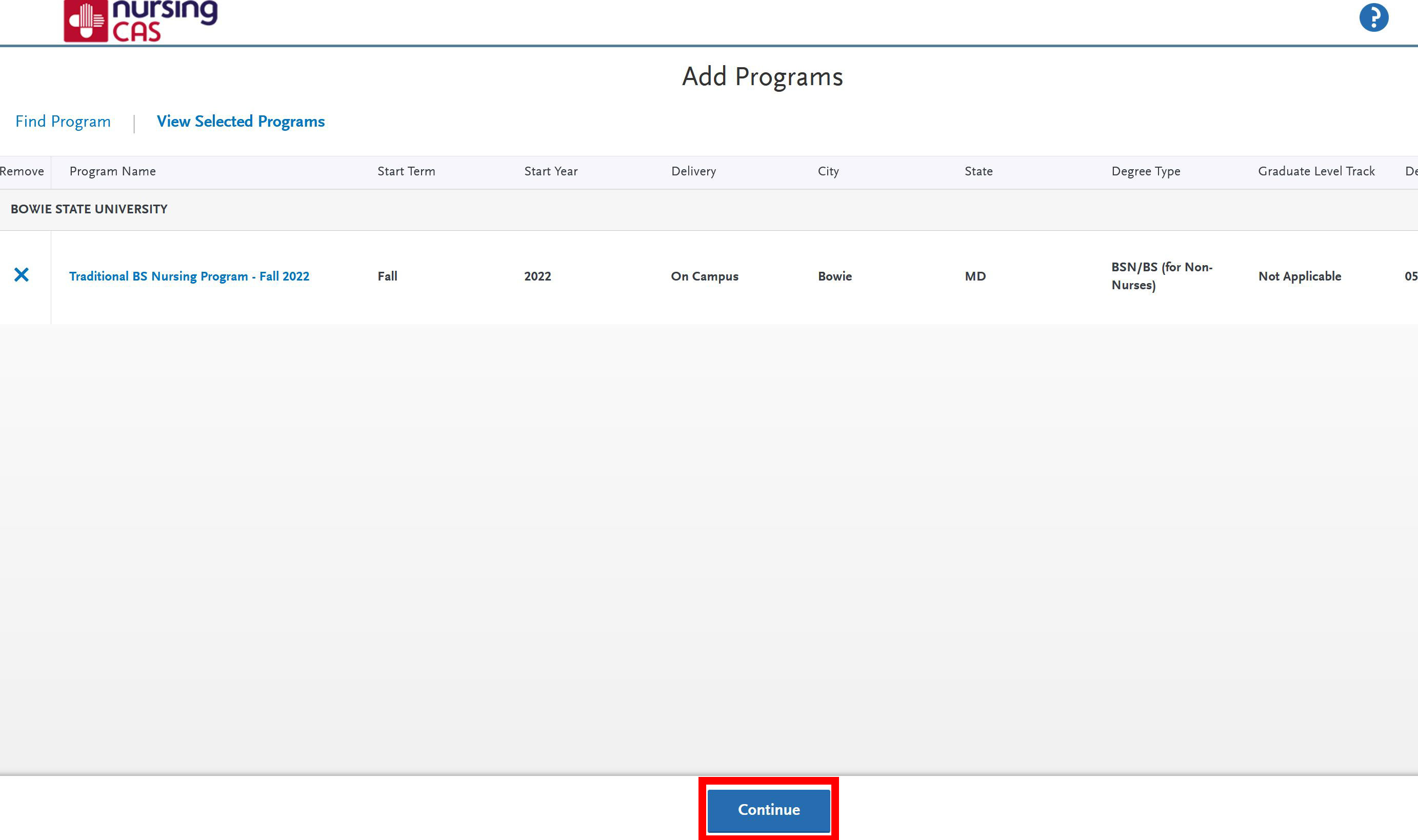Remove Traditional BS Nursing Program with the X icon
This screenshot has height=840, width=1418.
pyautogui.click(x=22, y=275)
